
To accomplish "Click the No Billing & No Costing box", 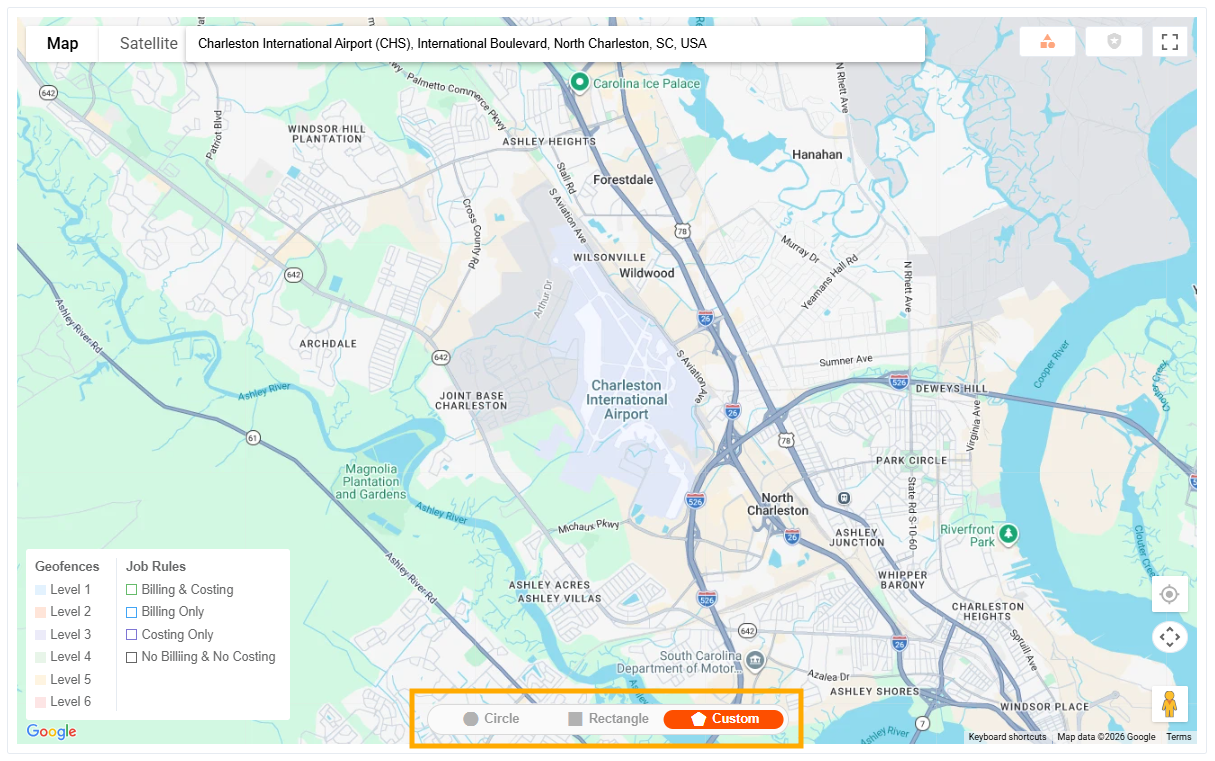I will (x=131, y=657).
